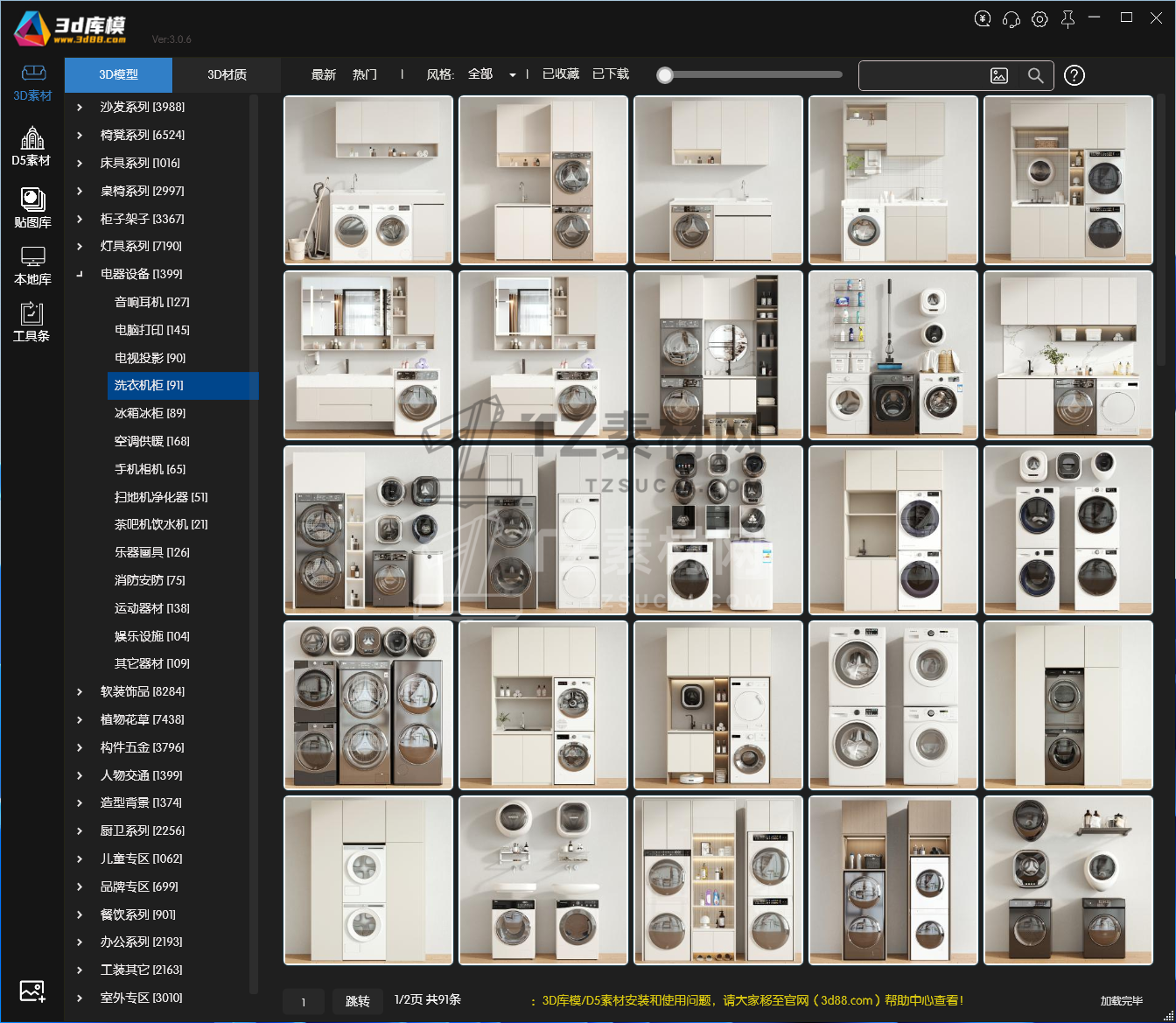Sort models by 最新
The height and width of the screenshot is (1023, 1176).
coord(324,74)
